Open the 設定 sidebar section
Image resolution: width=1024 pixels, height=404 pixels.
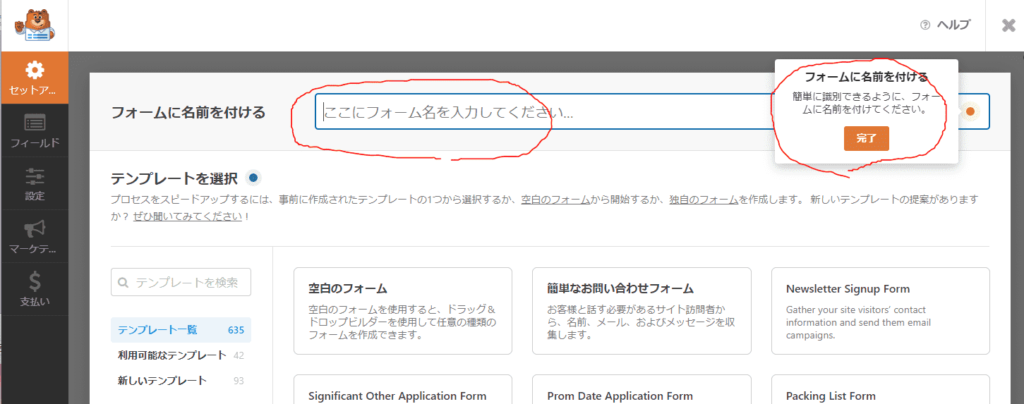click(x=35, y=184)
